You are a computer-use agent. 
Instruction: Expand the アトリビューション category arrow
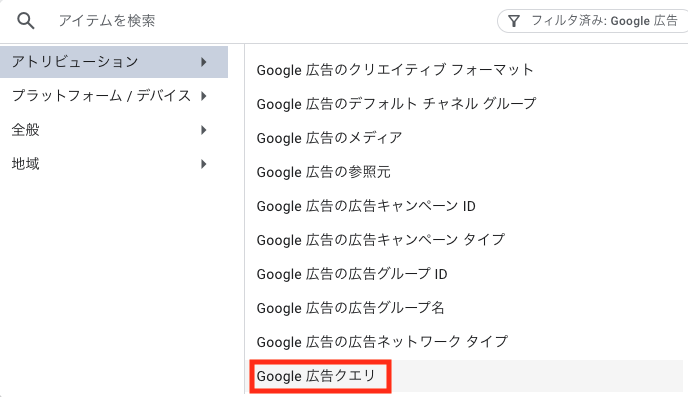pos(204,62)
